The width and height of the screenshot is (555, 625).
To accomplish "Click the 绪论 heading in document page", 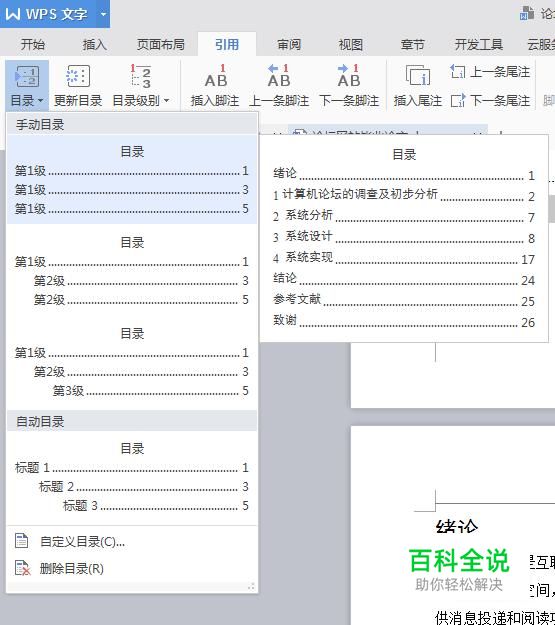I will click(457, 526).
